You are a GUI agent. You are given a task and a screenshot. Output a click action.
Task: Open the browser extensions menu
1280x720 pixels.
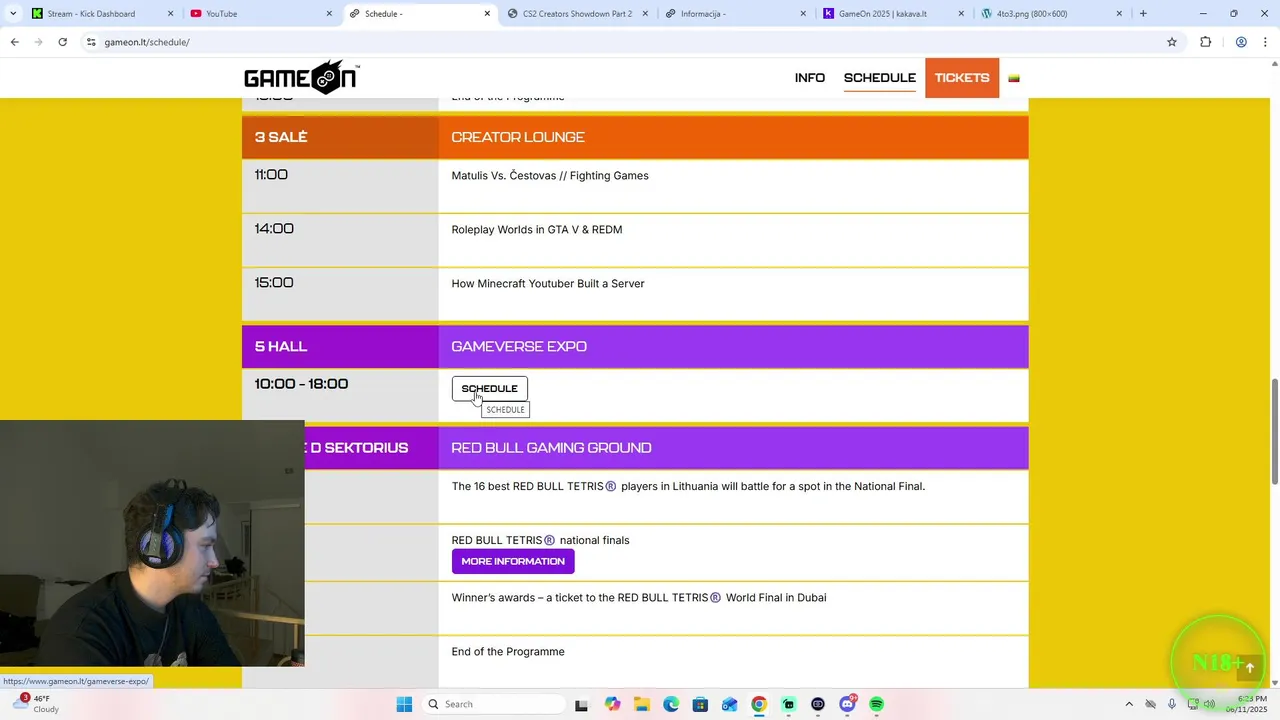pos(1205,42)
